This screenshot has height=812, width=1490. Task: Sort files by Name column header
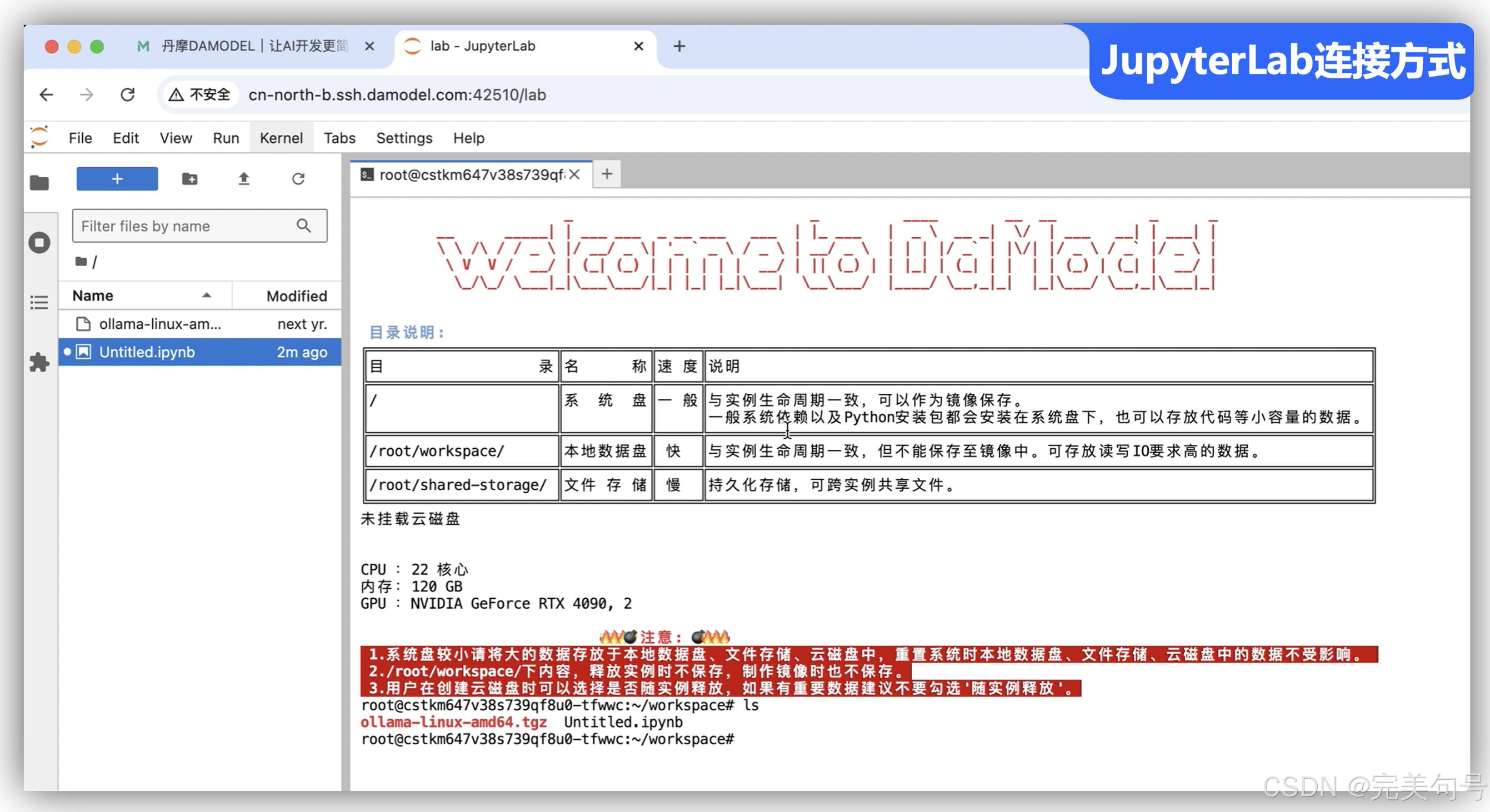click(x=144, y=295)
